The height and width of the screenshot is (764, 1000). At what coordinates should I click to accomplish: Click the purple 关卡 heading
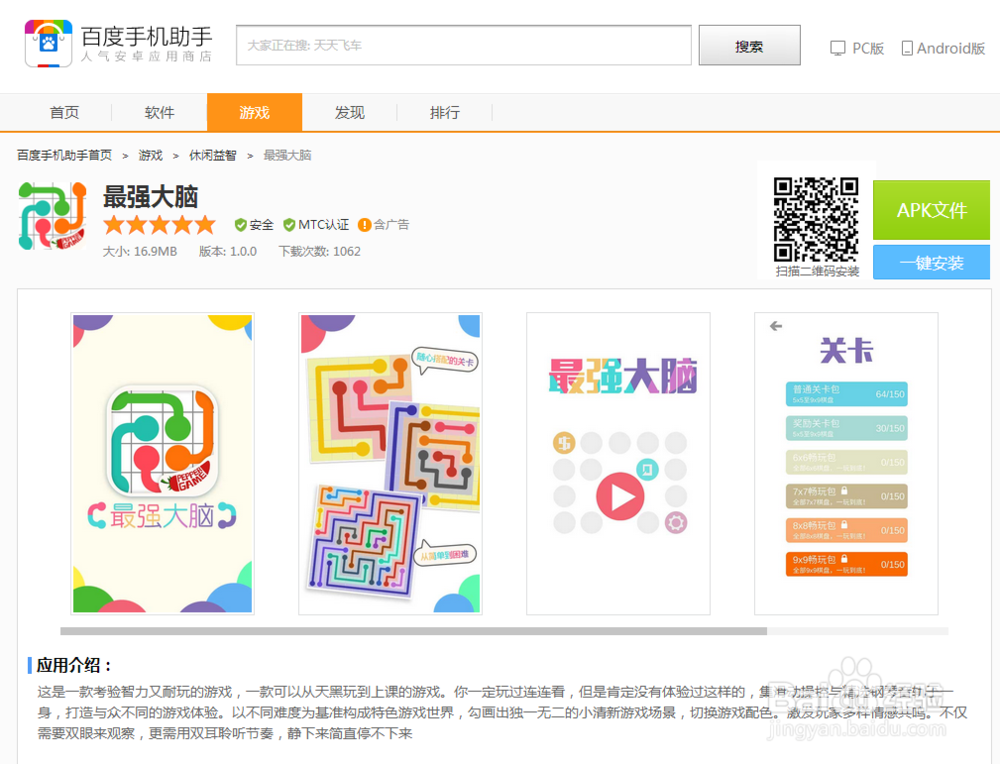point(846,350)
